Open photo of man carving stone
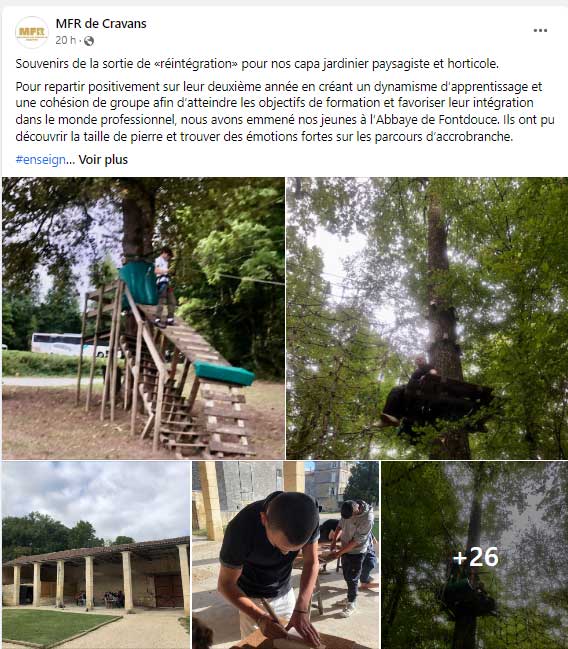568x649 pixels. coord(285,555)
